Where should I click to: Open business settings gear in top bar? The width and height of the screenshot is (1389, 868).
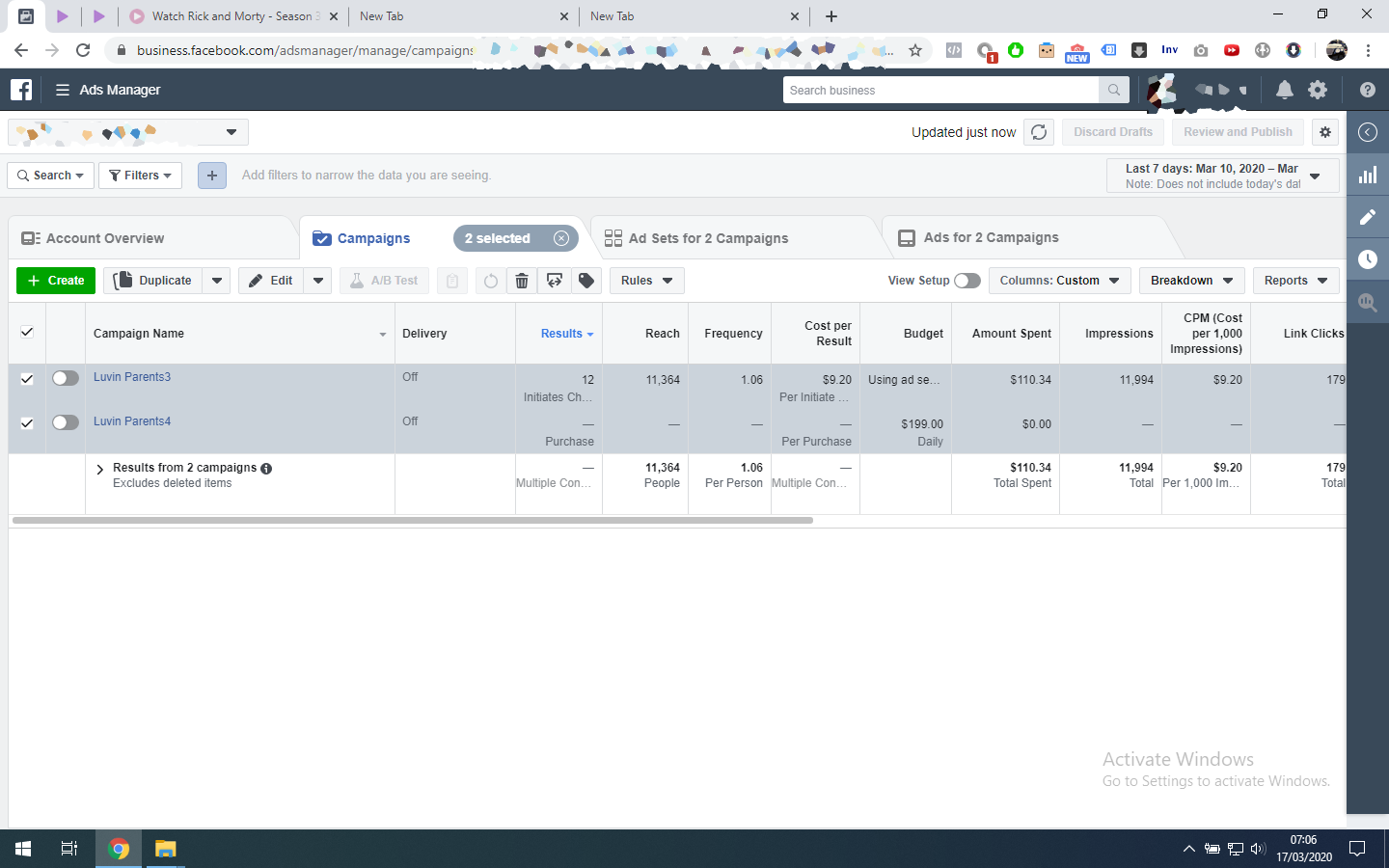[1318, 90]
